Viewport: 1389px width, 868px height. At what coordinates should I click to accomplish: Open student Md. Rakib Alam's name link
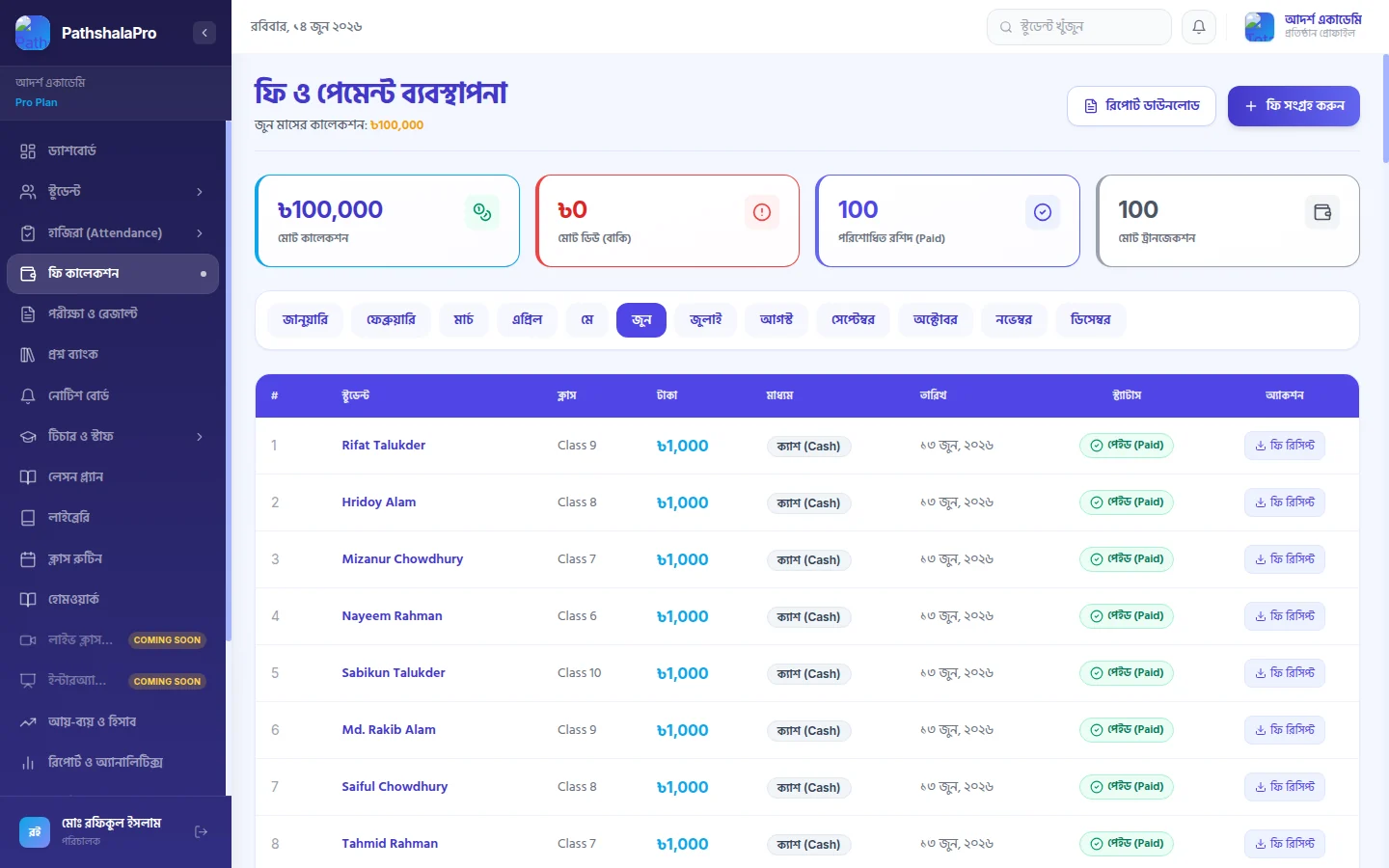[389, 730]
